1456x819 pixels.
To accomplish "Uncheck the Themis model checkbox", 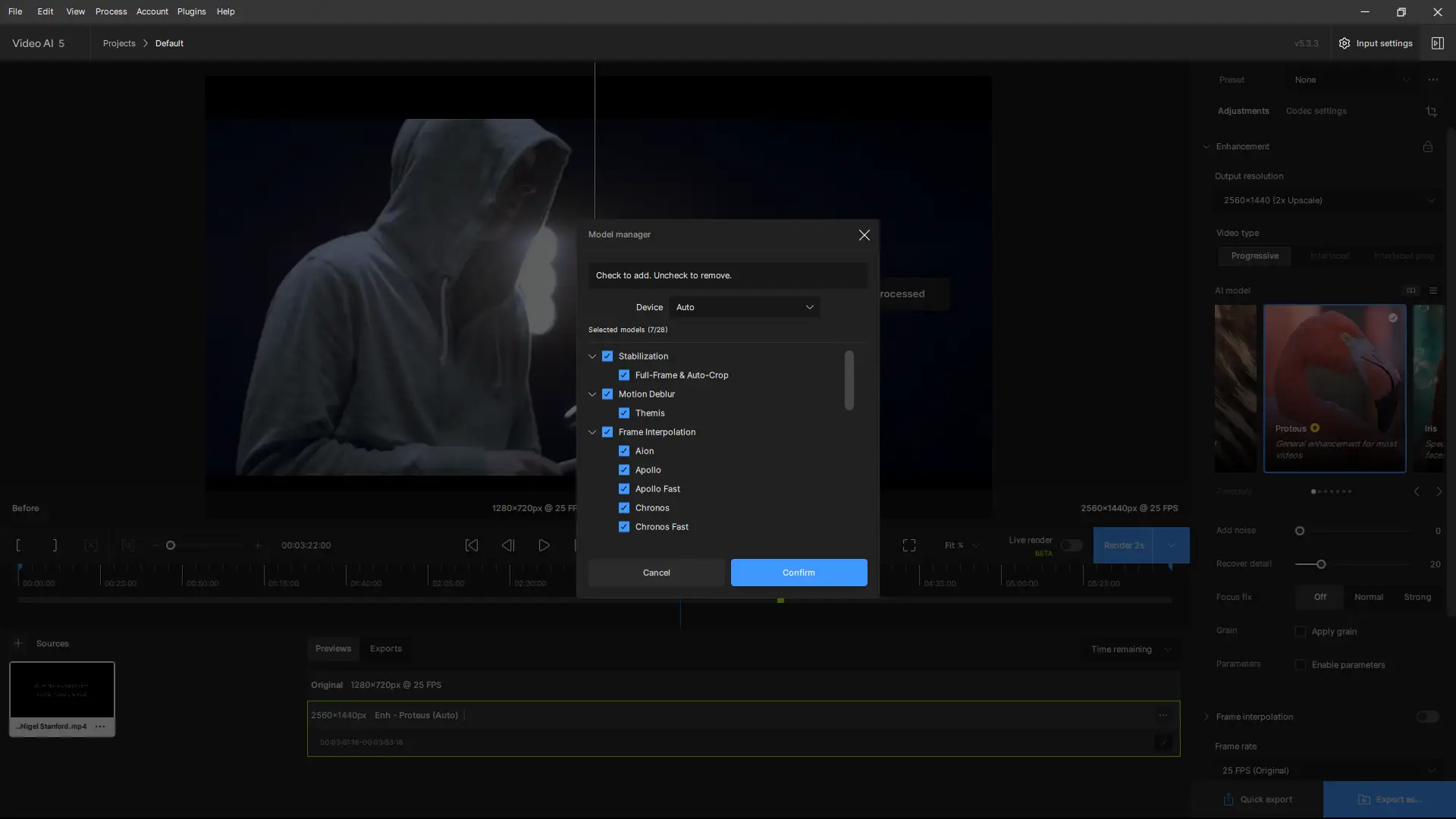I will coord(623,413).
